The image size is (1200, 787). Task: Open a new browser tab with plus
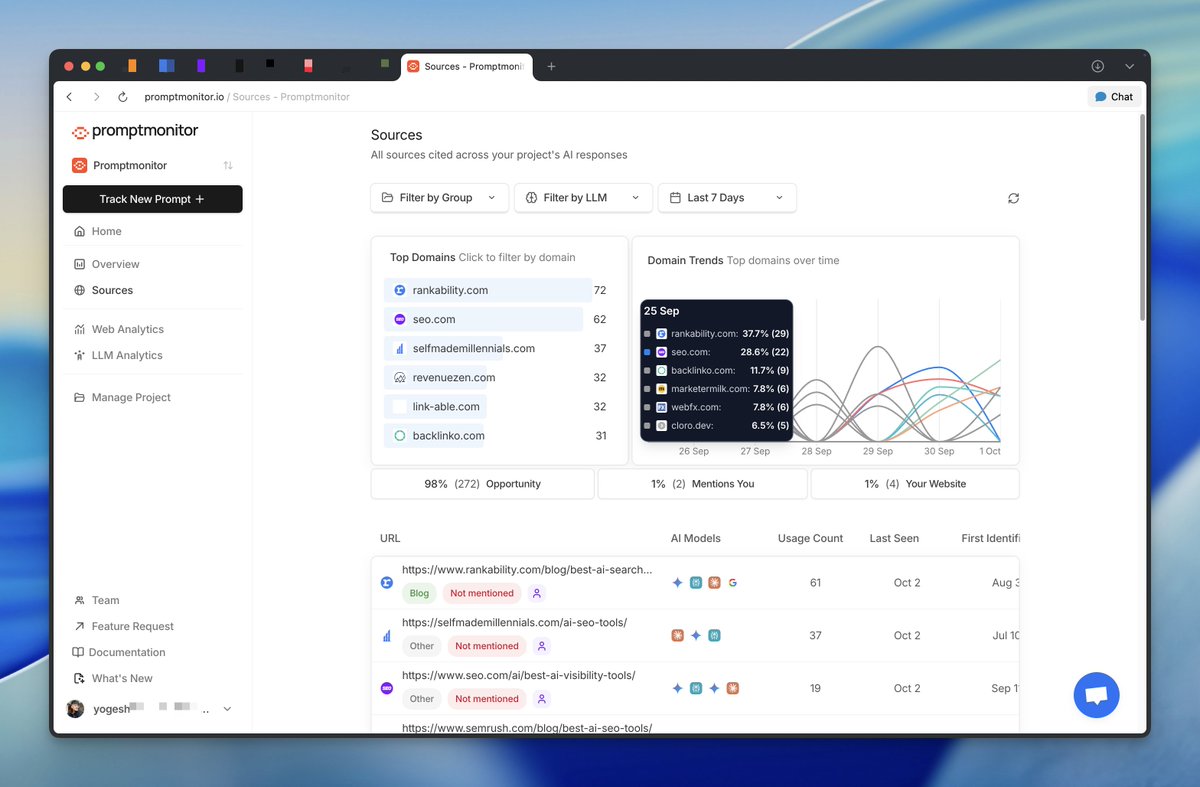pos(551,66)
